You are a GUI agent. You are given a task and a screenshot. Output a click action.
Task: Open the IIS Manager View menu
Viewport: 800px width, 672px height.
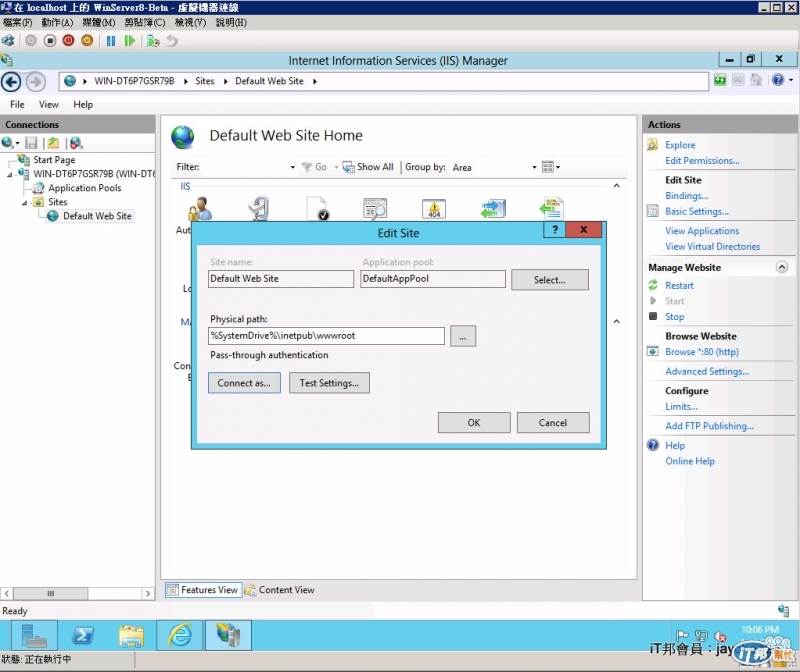pyautogui.click(x=48, y=105)
